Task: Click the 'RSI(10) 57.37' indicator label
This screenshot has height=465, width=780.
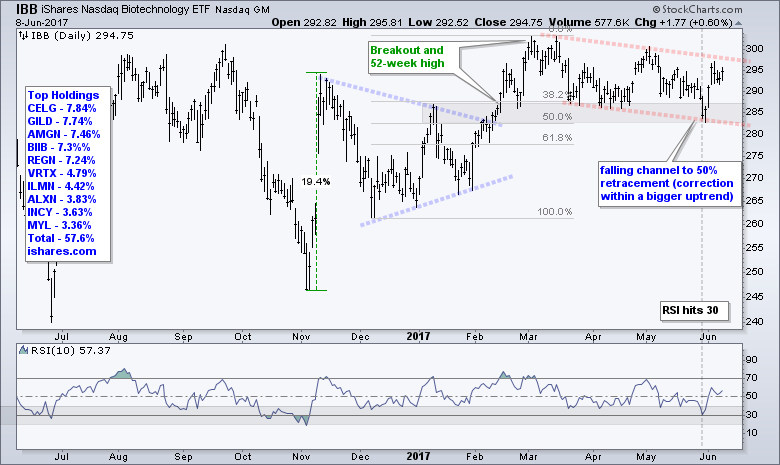Action: tap(71, 351)
